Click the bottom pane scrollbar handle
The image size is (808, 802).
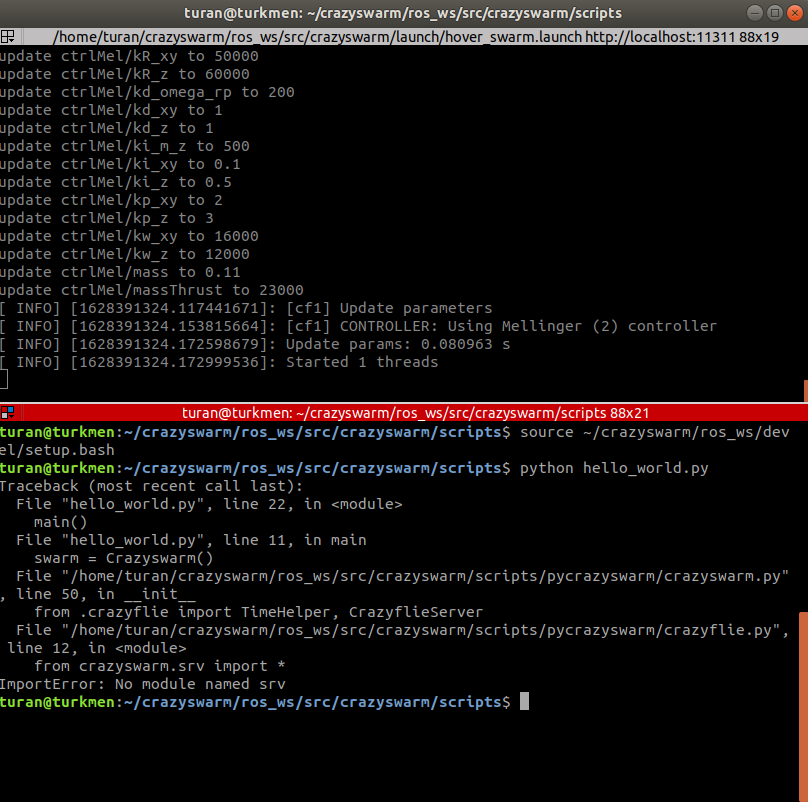(803, 706)
